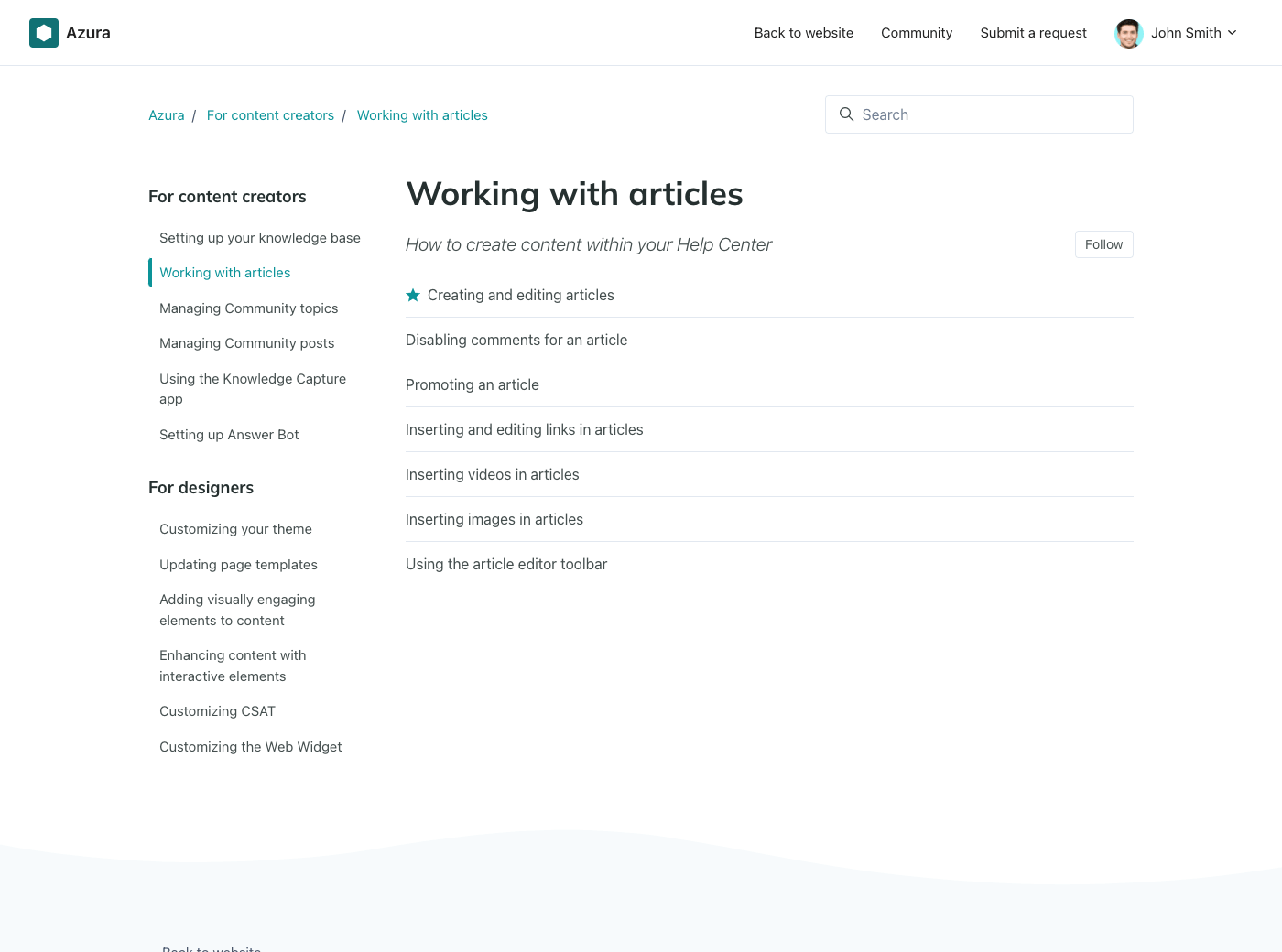The width and height of the screenshot is (1282, 952).
Task: Open Disabling comments for an article
Action: 516,340
